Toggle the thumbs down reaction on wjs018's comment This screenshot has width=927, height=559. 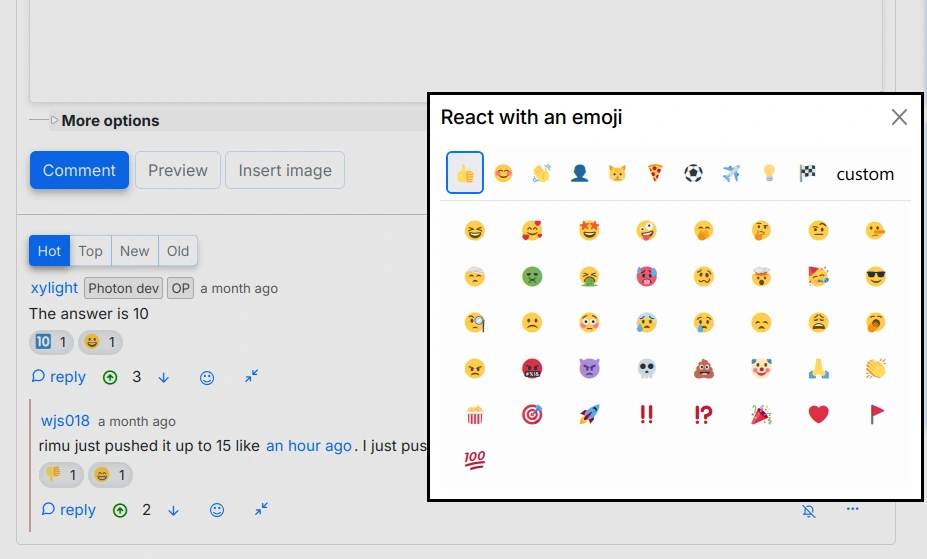coord(61,475)
